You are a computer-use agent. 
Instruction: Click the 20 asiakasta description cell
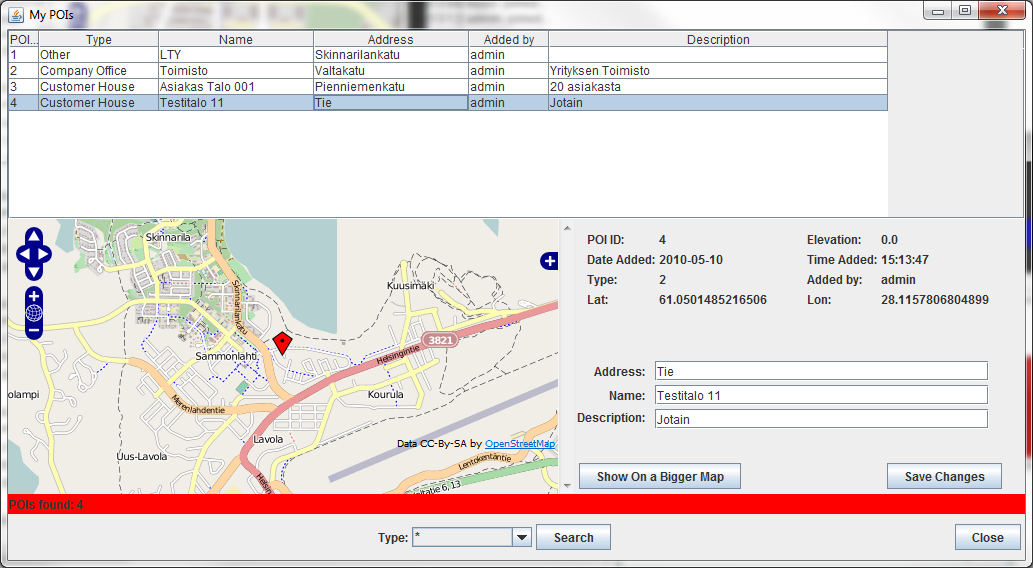pyautogui.click(x=718, y=86)
